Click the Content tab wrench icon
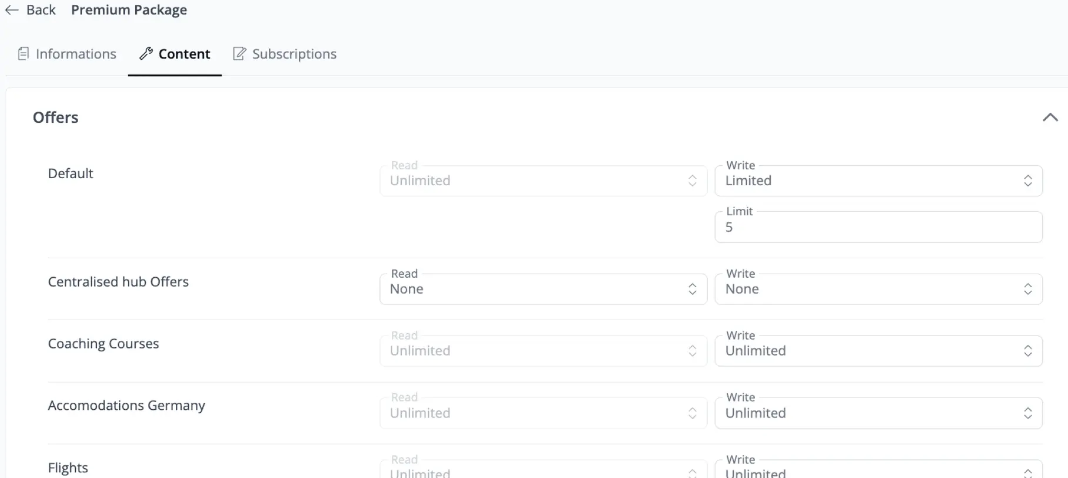 (x=145, y=54)
